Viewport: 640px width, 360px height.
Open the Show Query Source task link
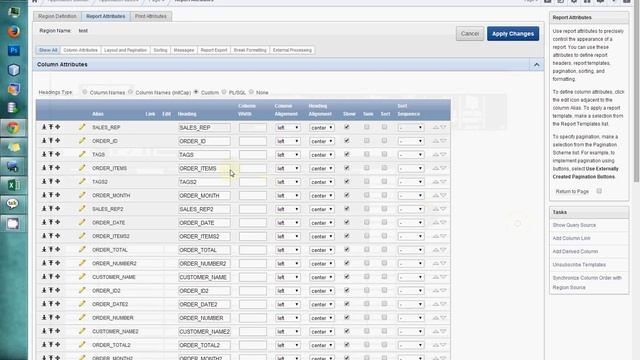[x=574, y=225]
